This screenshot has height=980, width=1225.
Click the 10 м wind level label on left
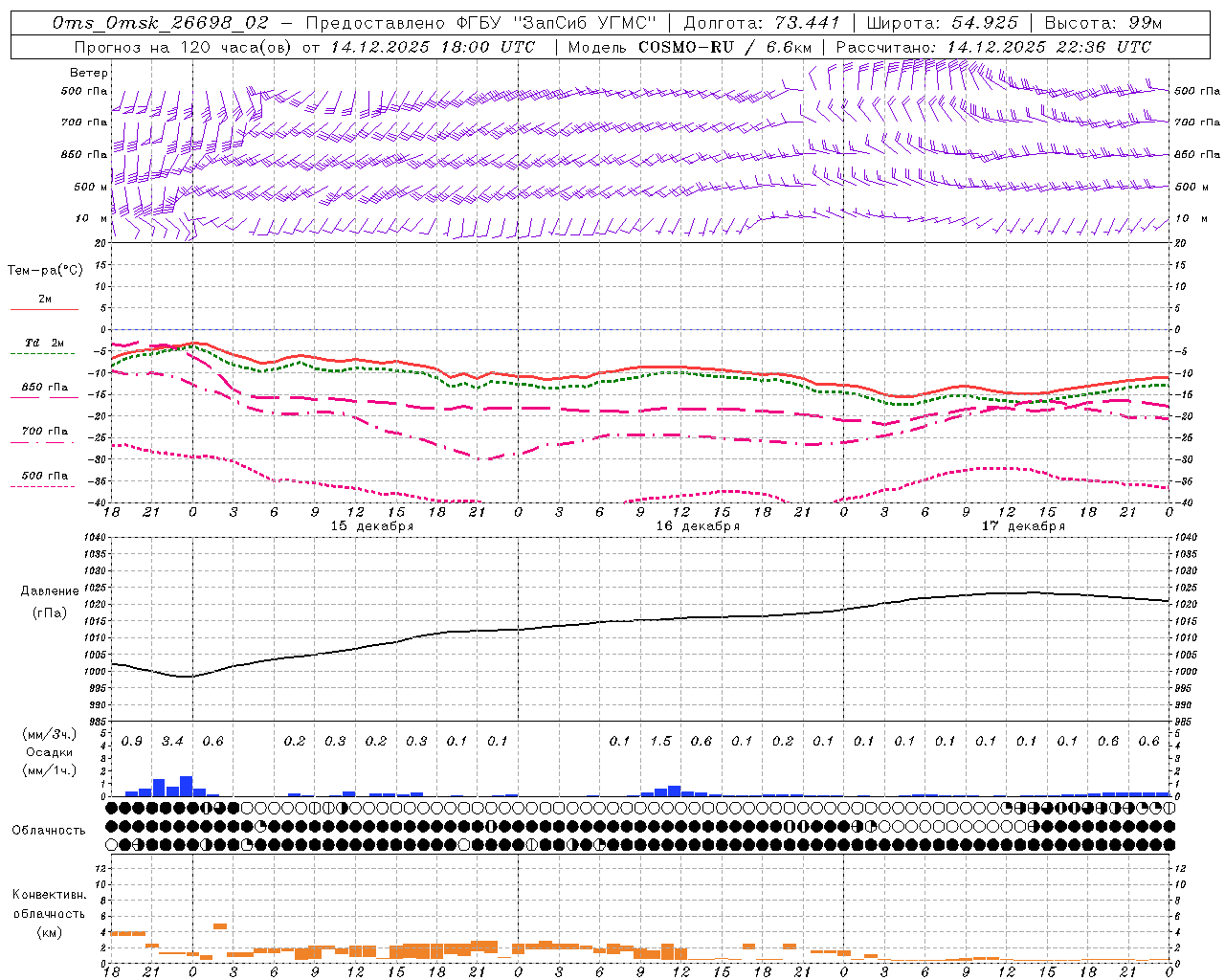[92, 218]
